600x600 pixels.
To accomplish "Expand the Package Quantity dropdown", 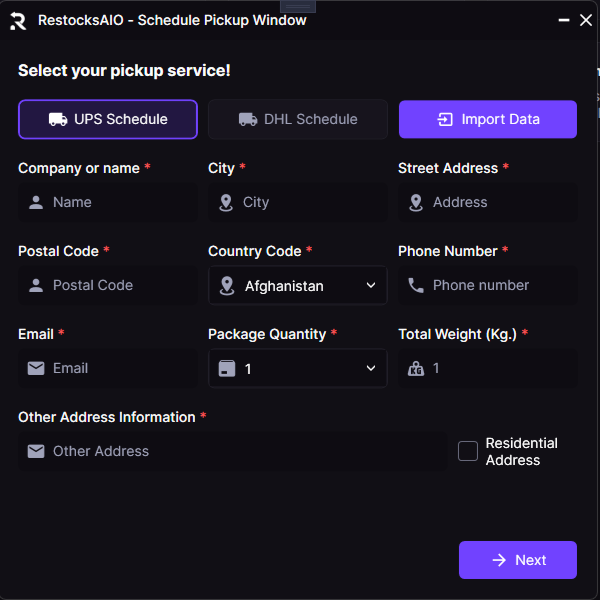I will click(298, 368).
